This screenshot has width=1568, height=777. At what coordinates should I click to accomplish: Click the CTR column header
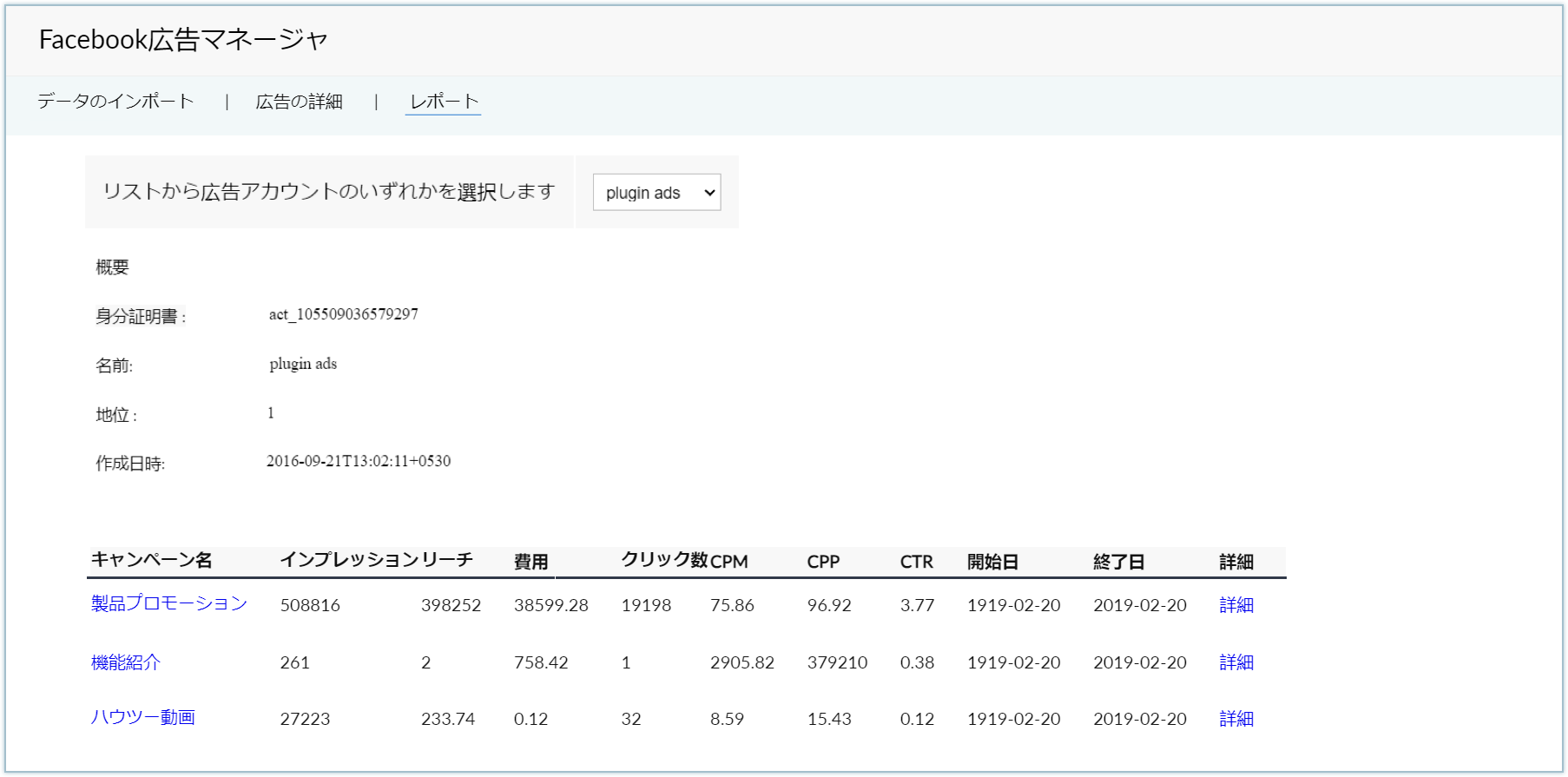pyautogui.click(x=917, y=562)
